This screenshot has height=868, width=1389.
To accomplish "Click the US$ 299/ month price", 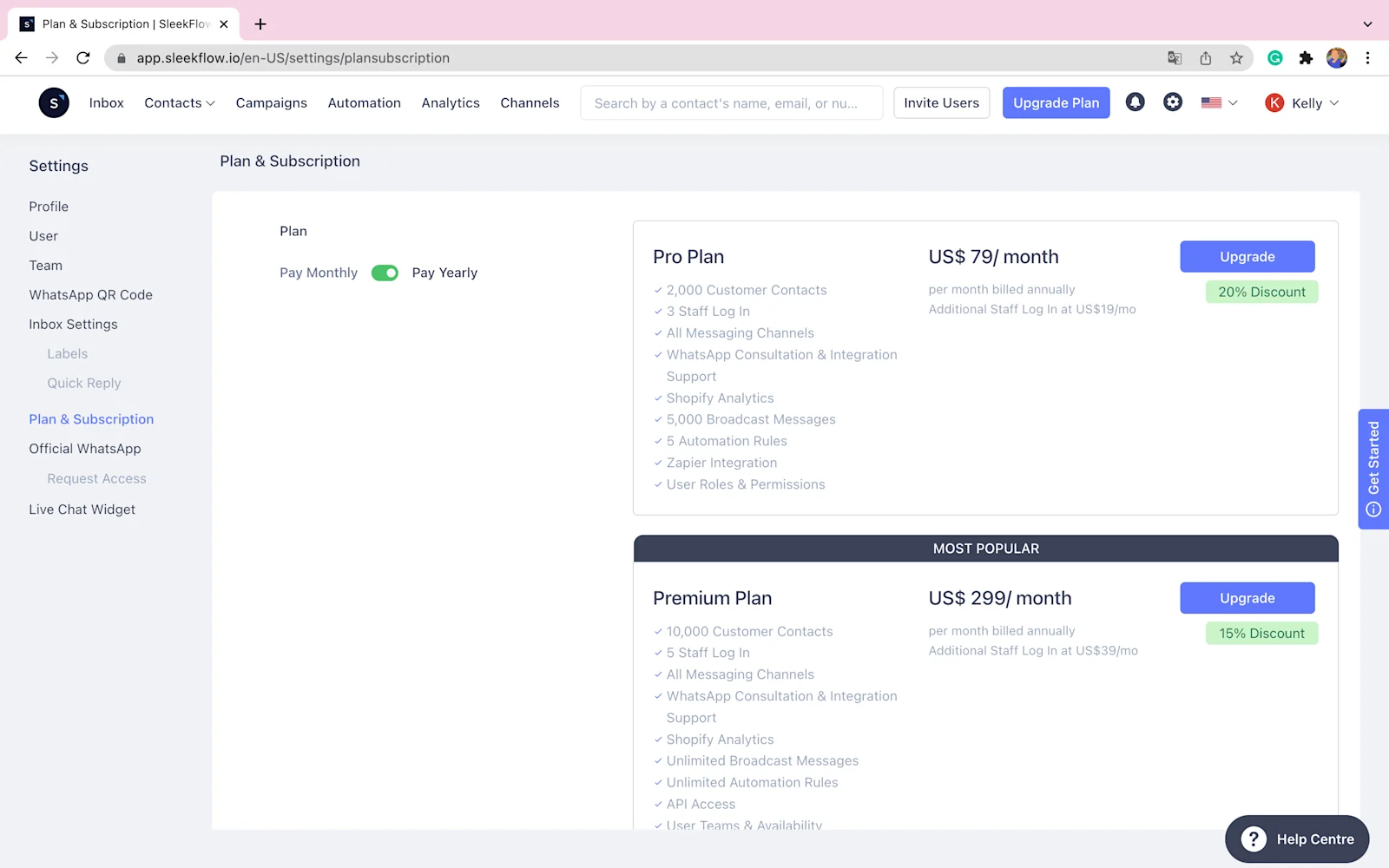I will pyautogui.click(x=1000, y=598).
